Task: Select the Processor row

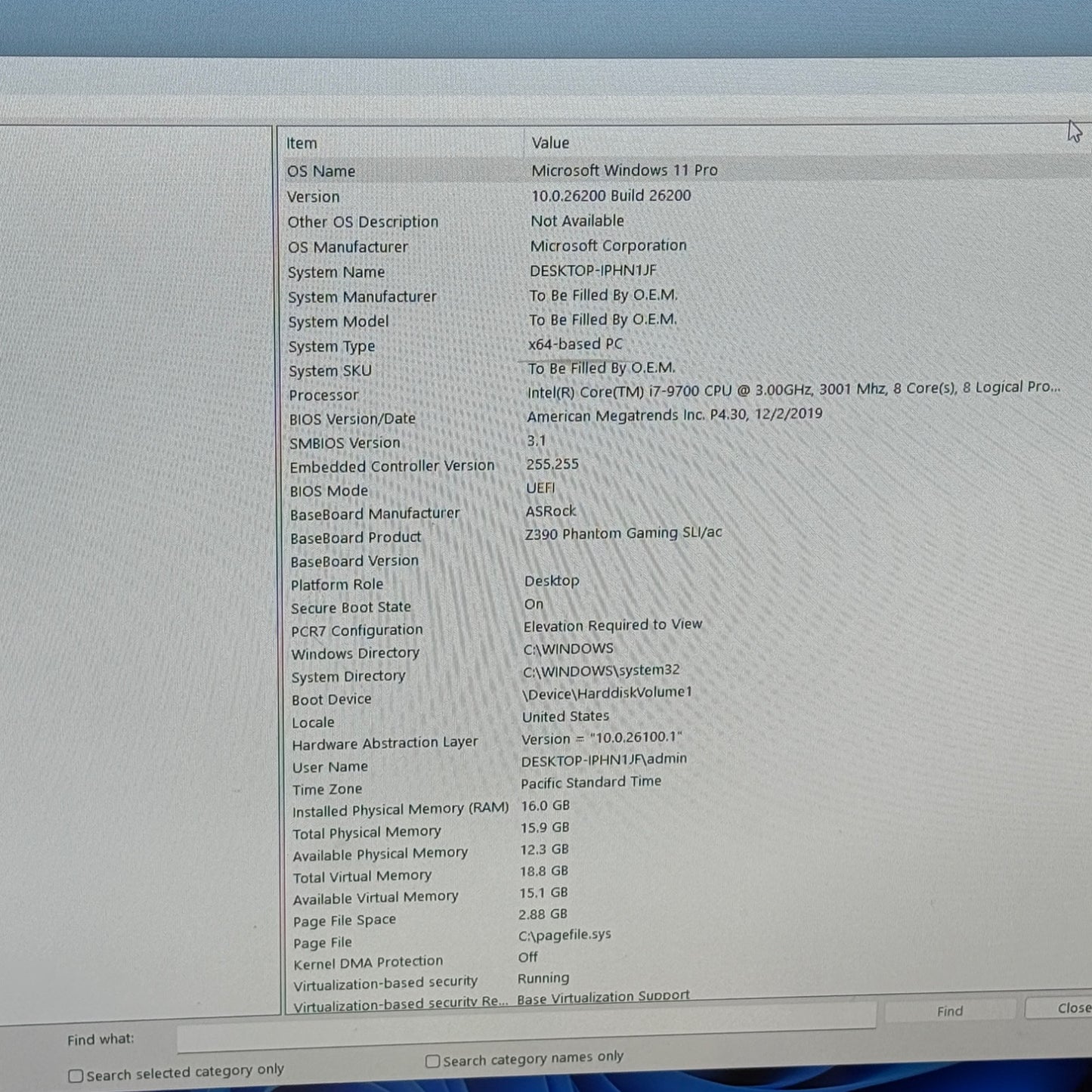Action: pyautogui.click(x=323, y=395)
